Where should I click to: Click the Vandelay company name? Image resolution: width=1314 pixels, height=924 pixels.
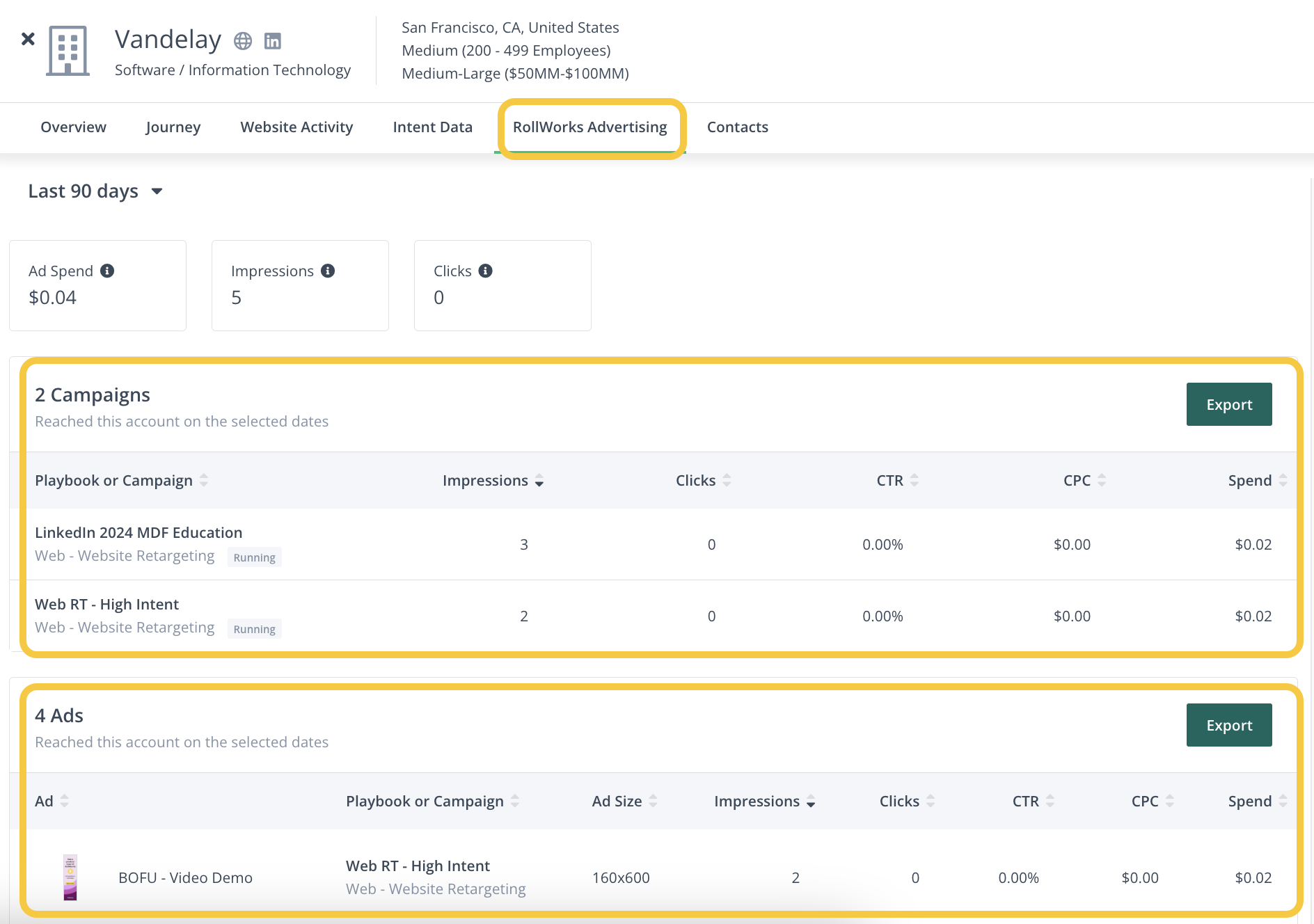pyautogui.click(x=168, y=39)
